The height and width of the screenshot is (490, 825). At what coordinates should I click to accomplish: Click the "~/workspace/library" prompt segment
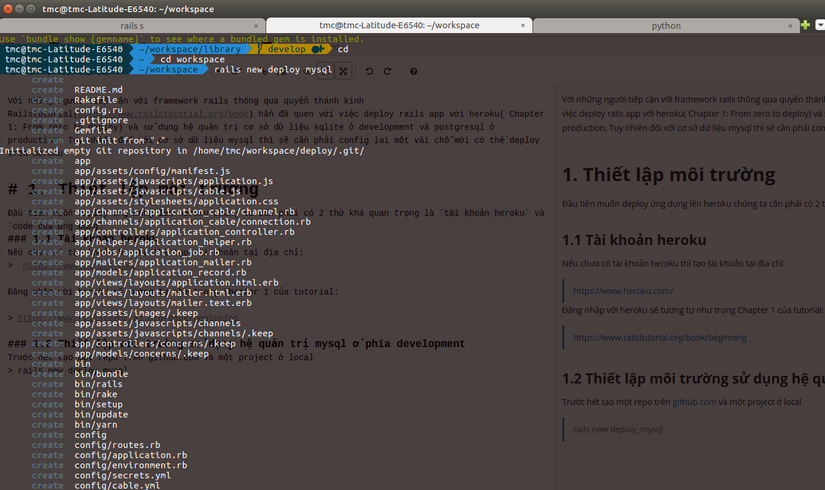tap(190, 49)
